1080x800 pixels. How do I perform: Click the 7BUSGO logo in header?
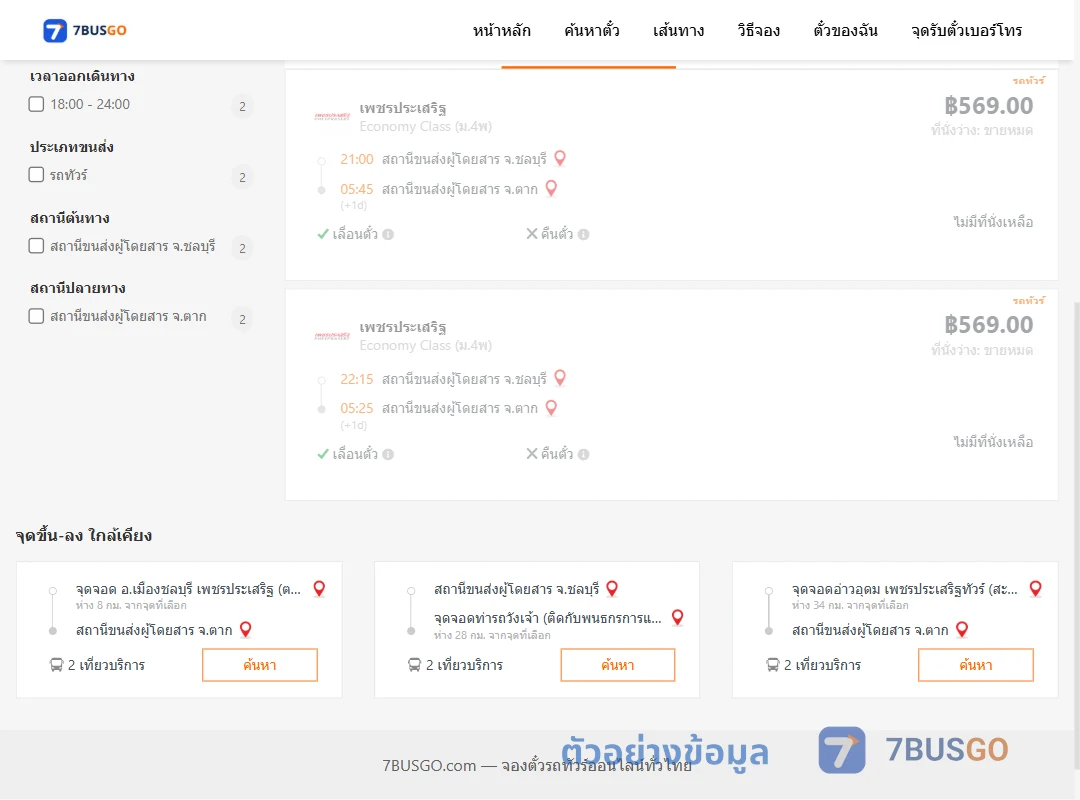pyautogui.click(x=85, y=30)
